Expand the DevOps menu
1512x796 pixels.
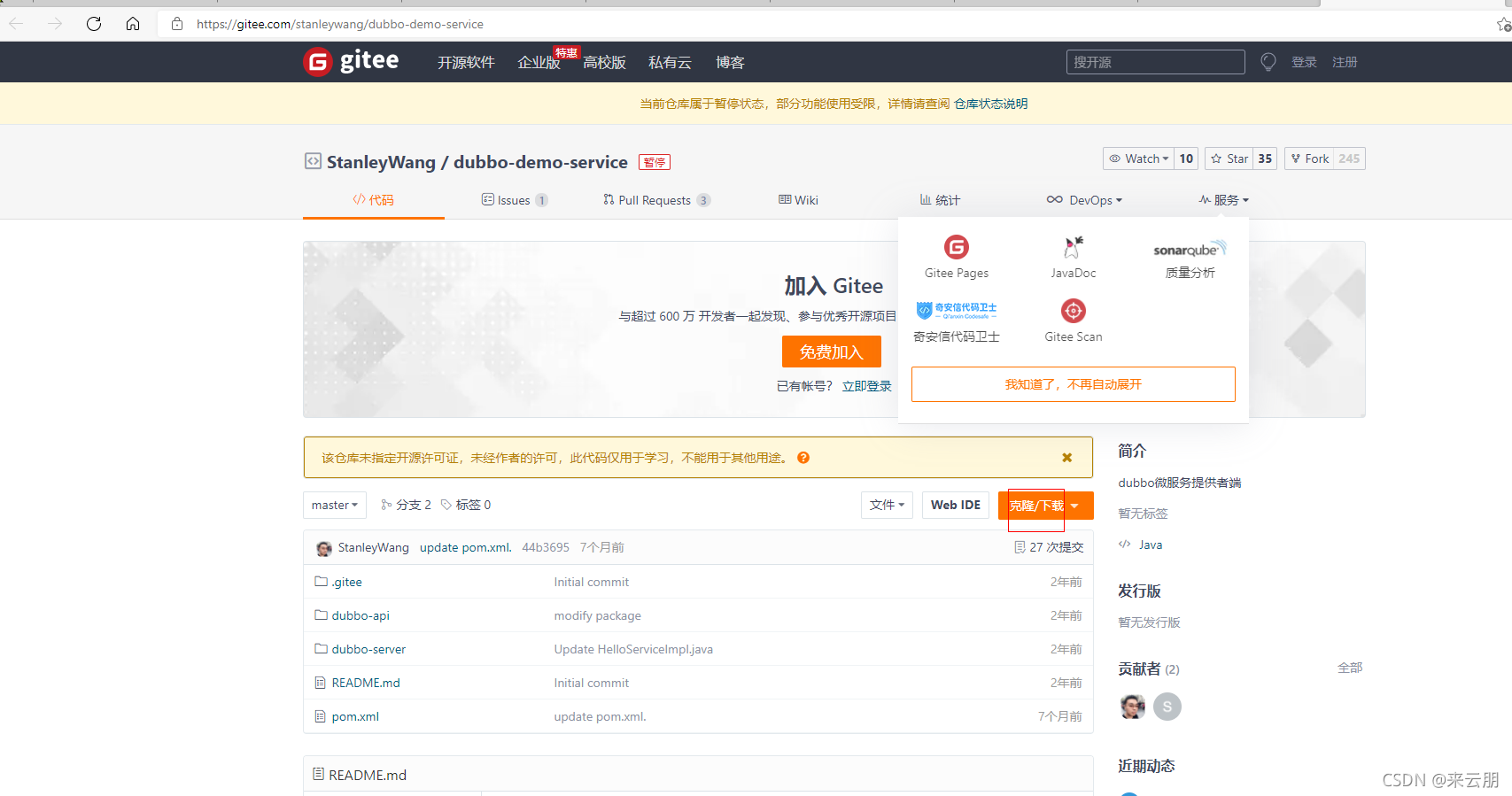(1084, 200)
